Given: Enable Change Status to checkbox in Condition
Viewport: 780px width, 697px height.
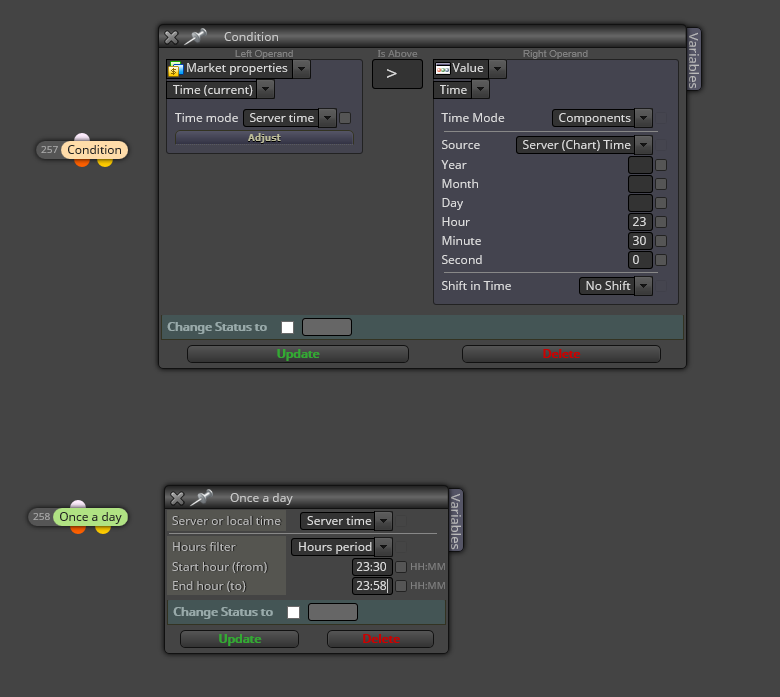Looking at the screenshot, I should (x=287, y=327).
